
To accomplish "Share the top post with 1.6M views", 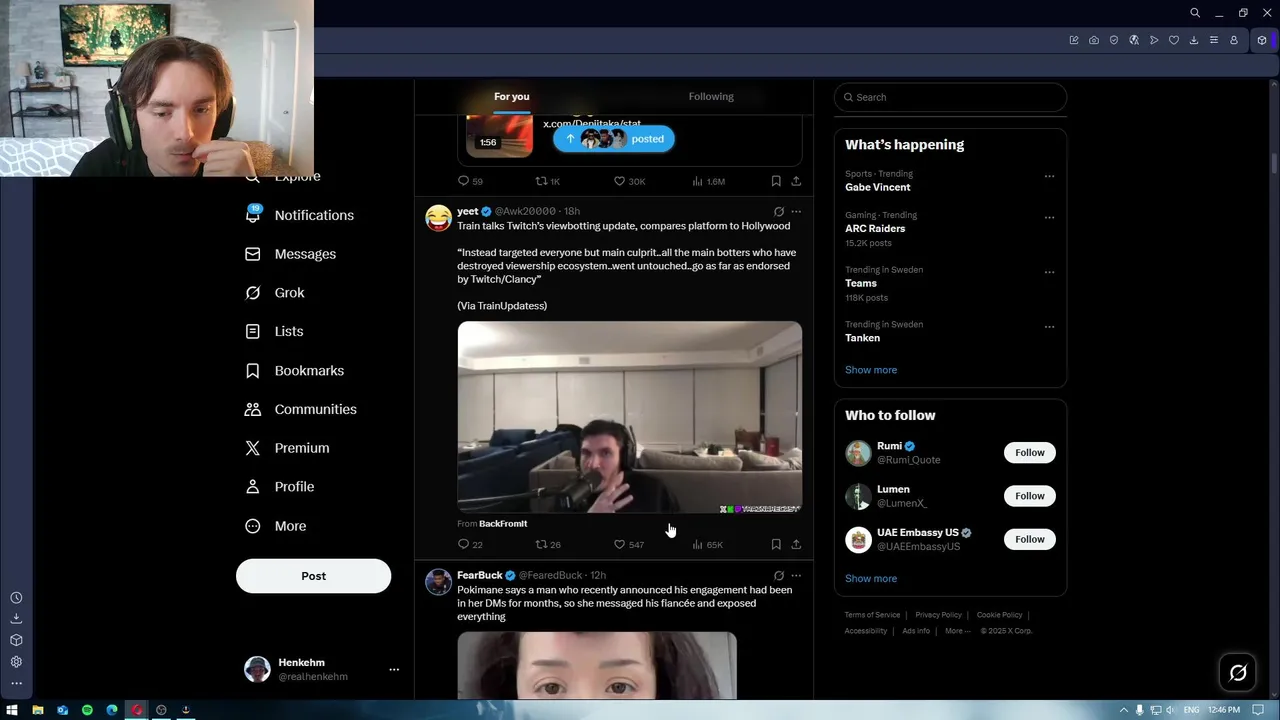I will [796, 181].
